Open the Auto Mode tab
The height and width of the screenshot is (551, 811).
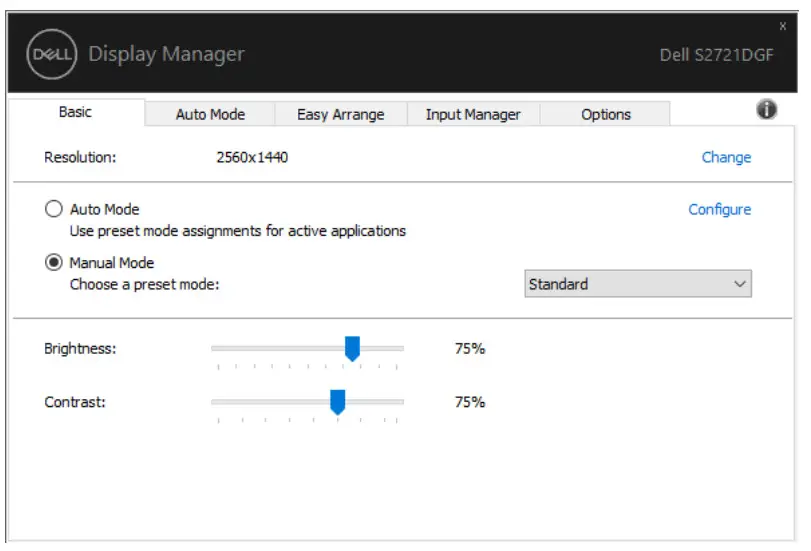coord(210,114)
